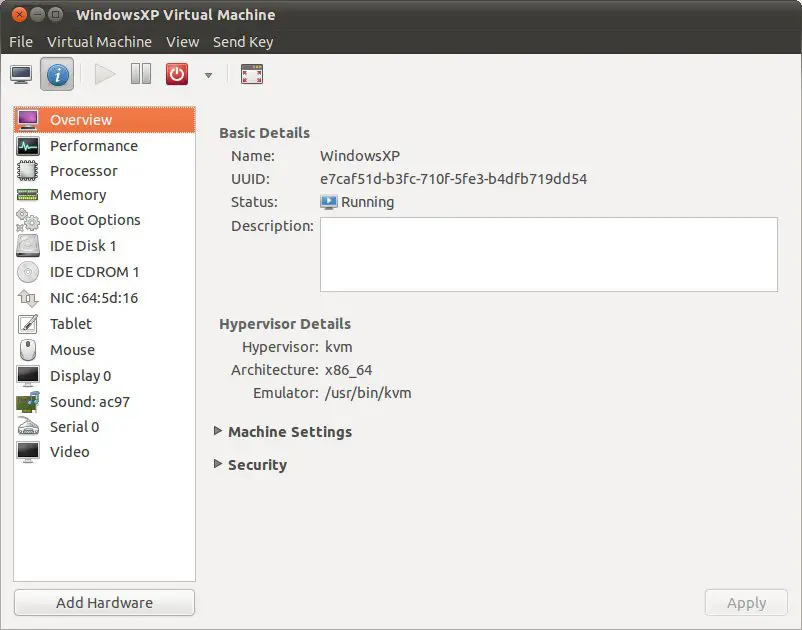
Task: Click the red shutdown power icon
Action: click(177, 74)
